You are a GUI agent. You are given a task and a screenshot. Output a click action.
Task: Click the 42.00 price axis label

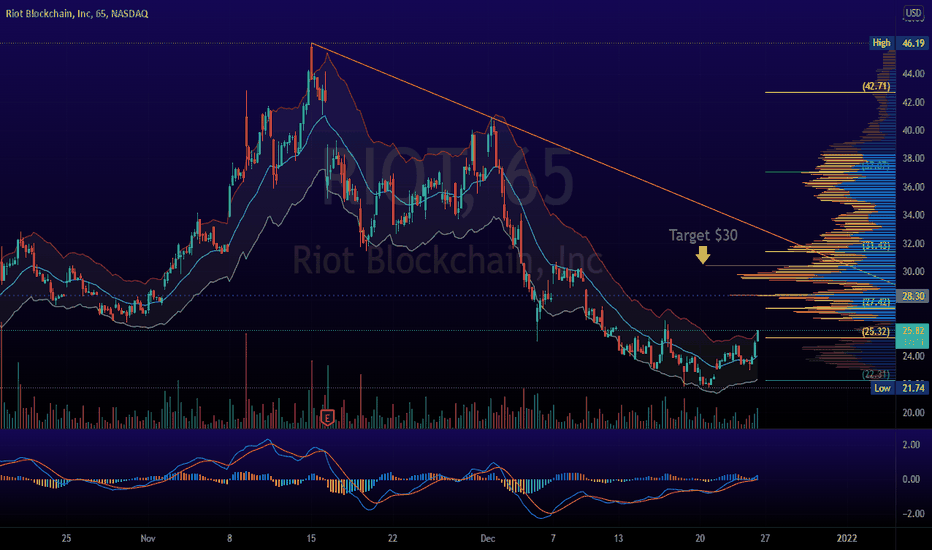[x=913, y=102]
